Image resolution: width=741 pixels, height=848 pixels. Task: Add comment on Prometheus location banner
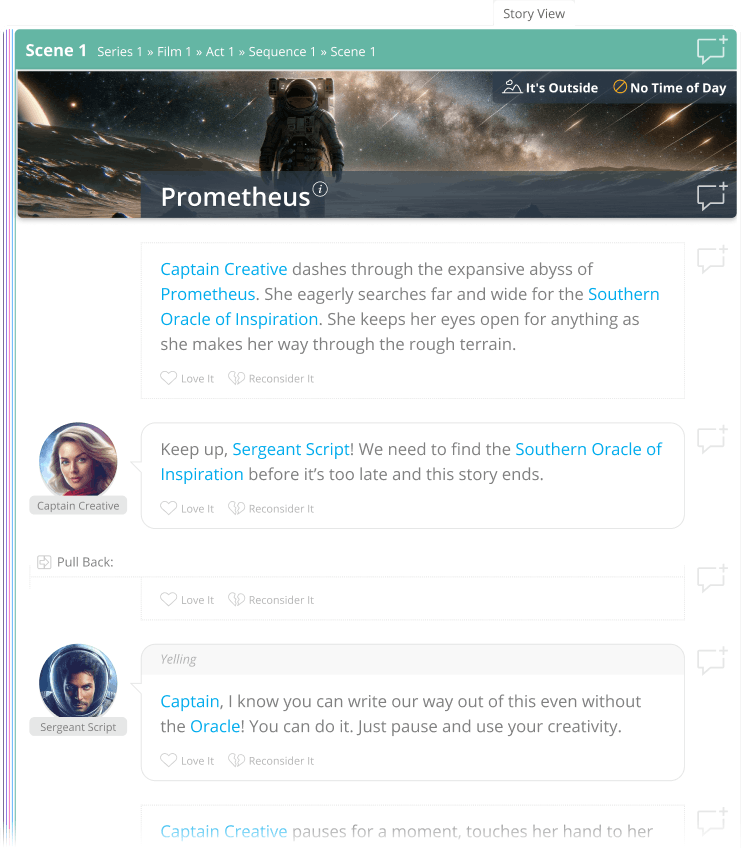711,196
